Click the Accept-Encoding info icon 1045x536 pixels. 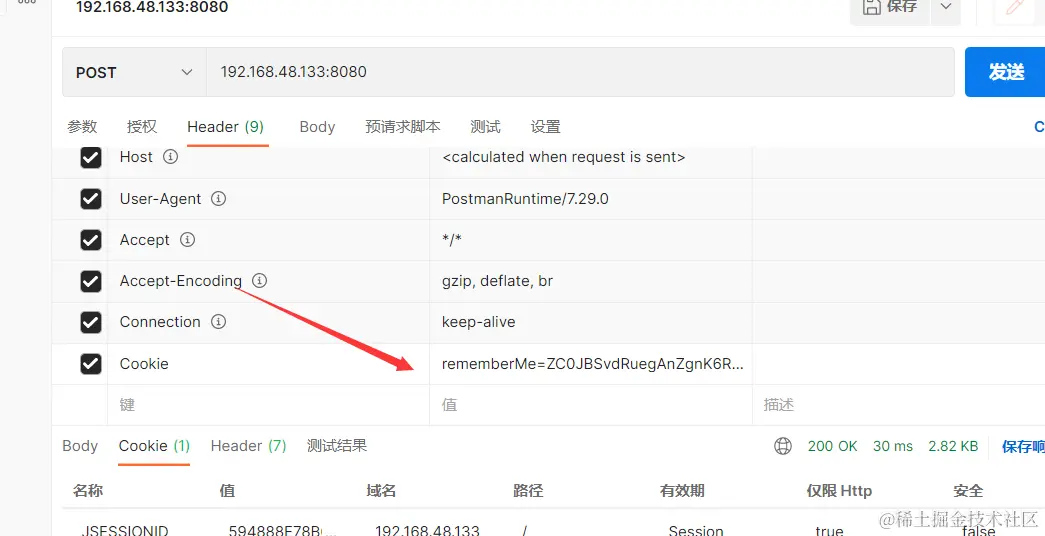pos(259,281)
